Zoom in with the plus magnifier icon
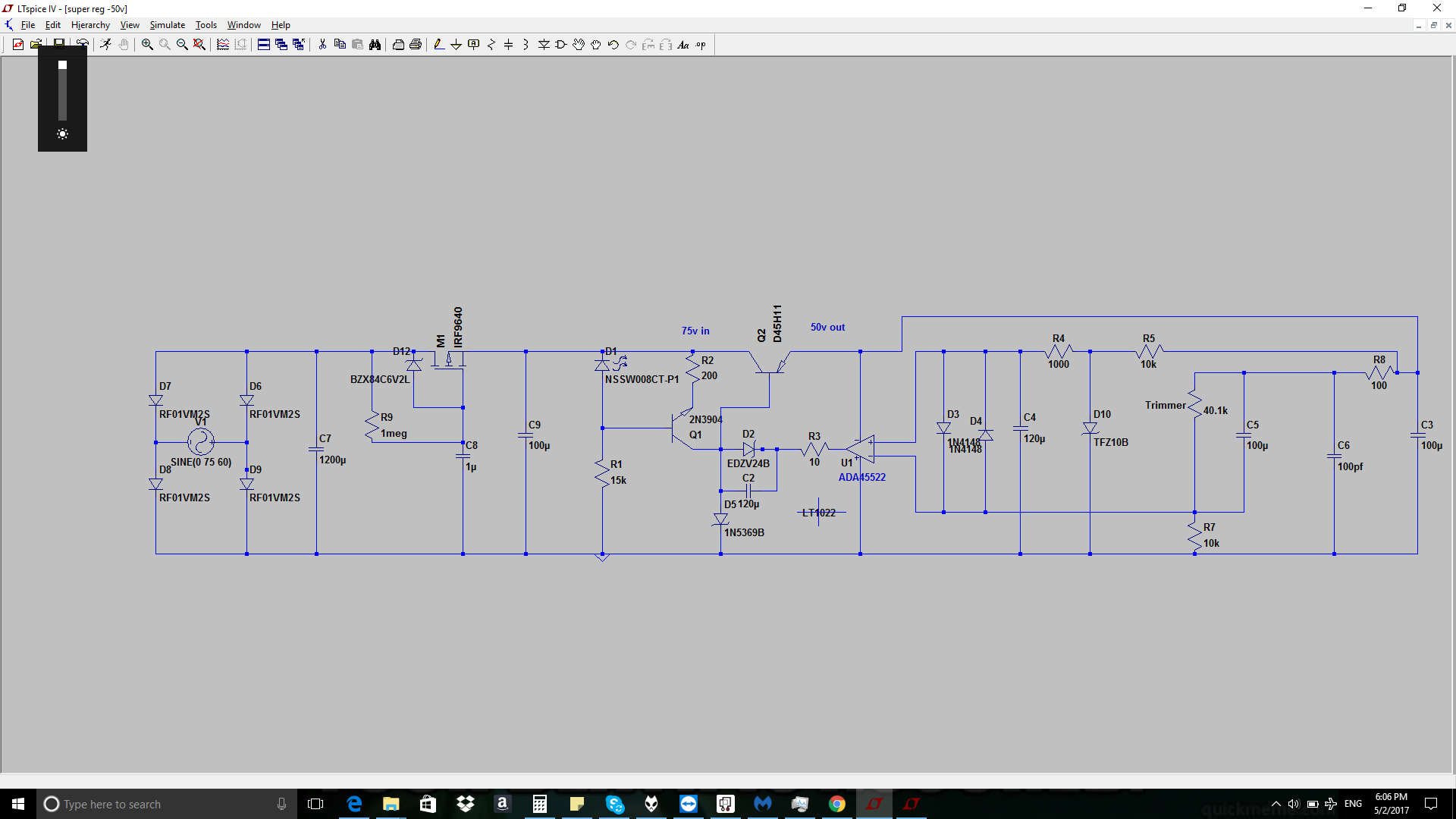This screenshot has width=1456, height=819. [147, 45]
